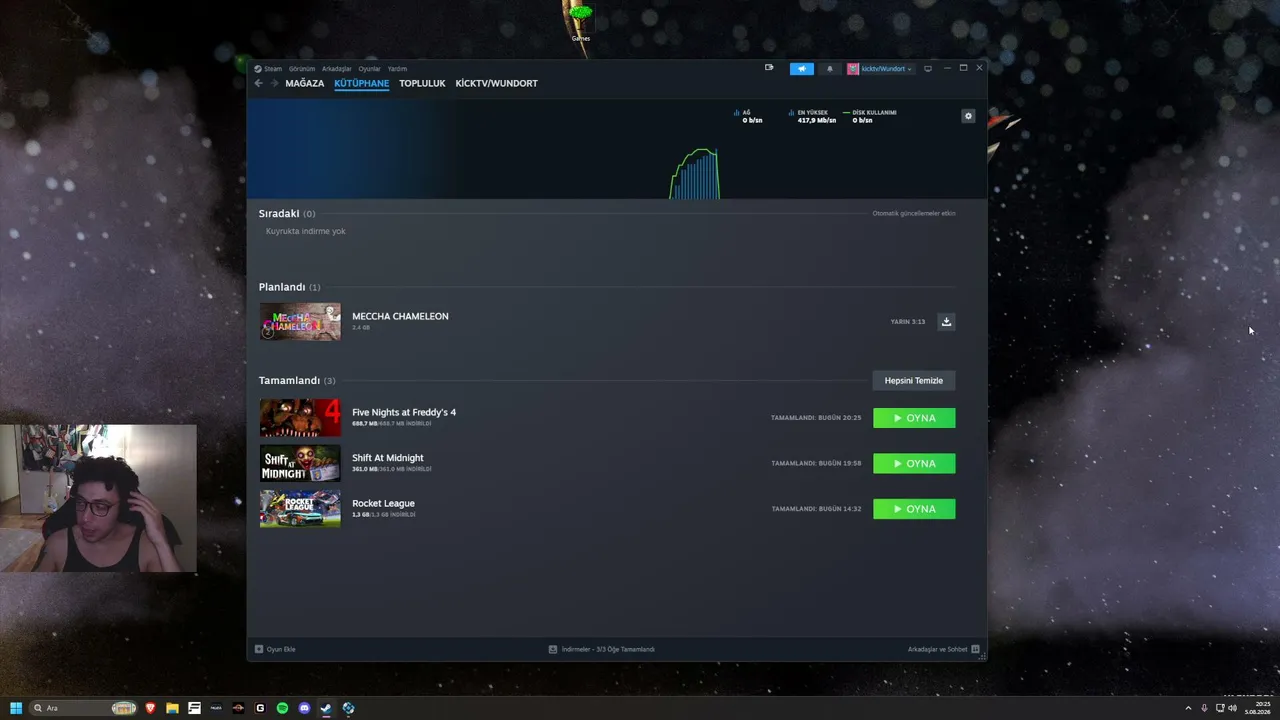Screen dimensions: 1280x720
Task: Click the 'DİSK KULLANIMI' stat
Action: pyautogui.click(x=870, y=116)
